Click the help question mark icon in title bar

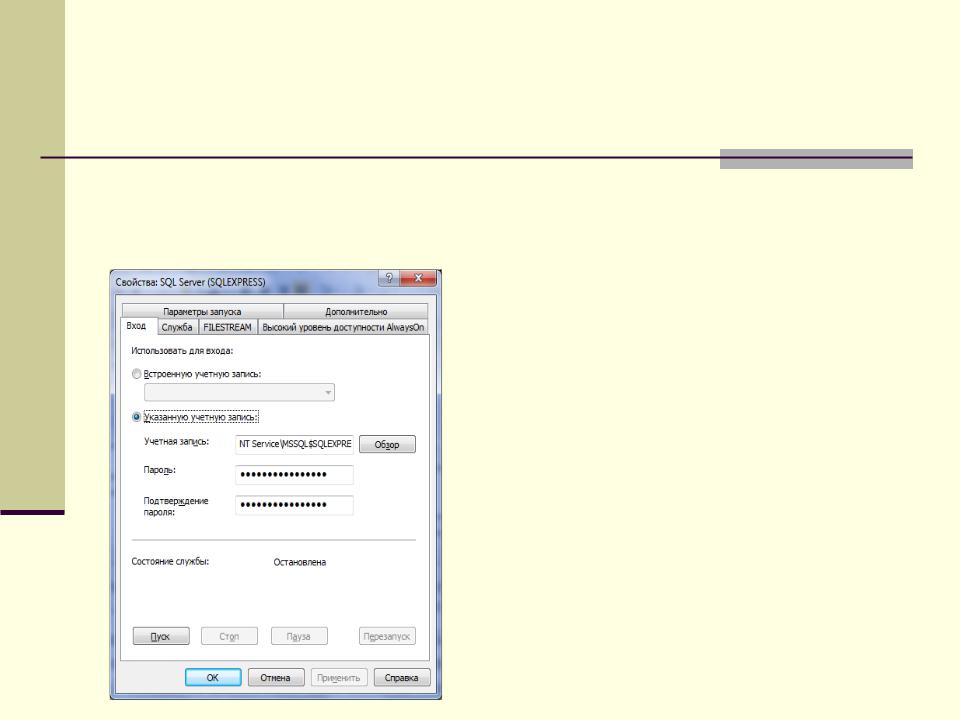coord(389,278)
